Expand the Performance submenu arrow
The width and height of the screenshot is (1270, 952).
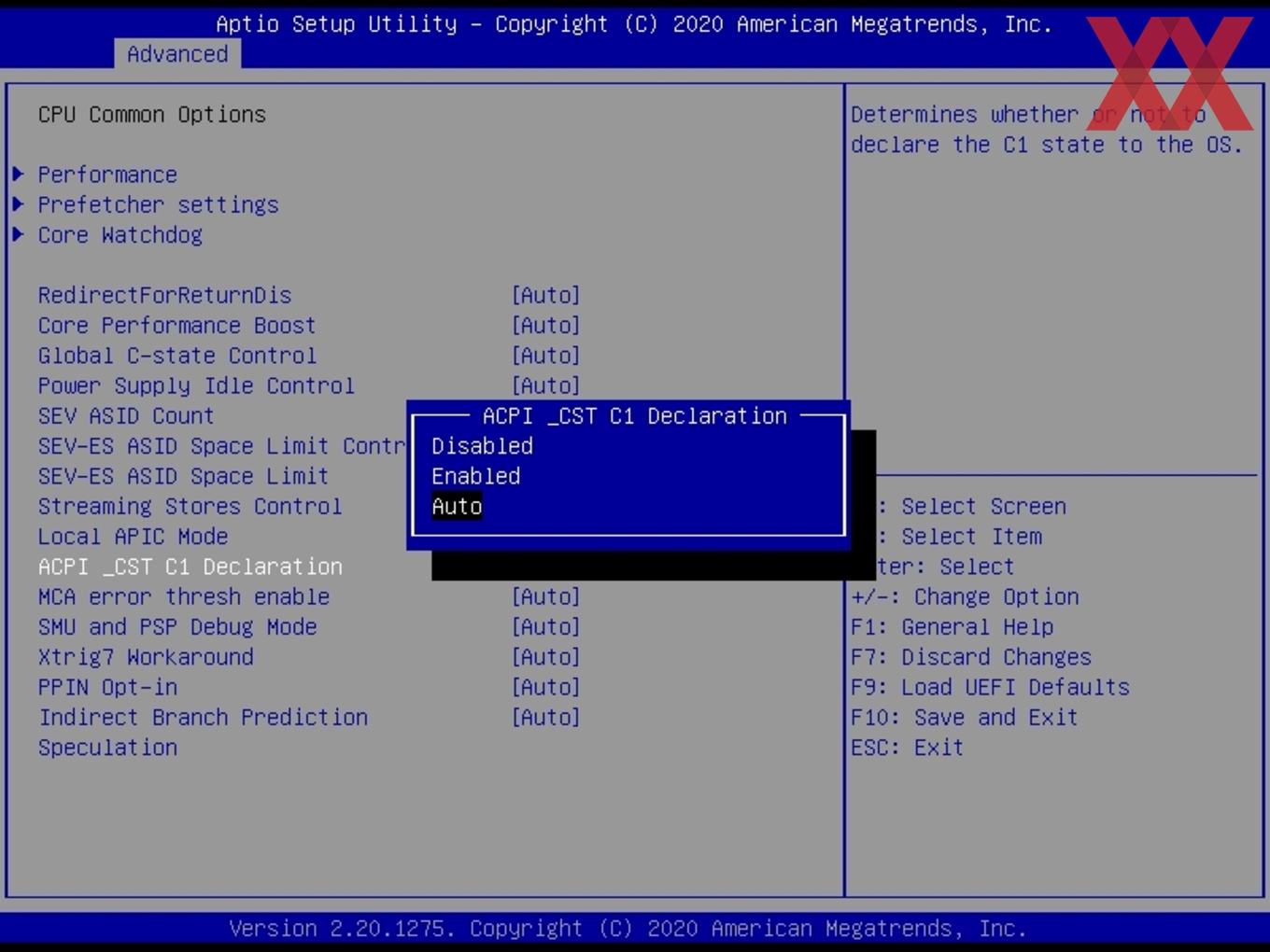(x=18, y=175)
